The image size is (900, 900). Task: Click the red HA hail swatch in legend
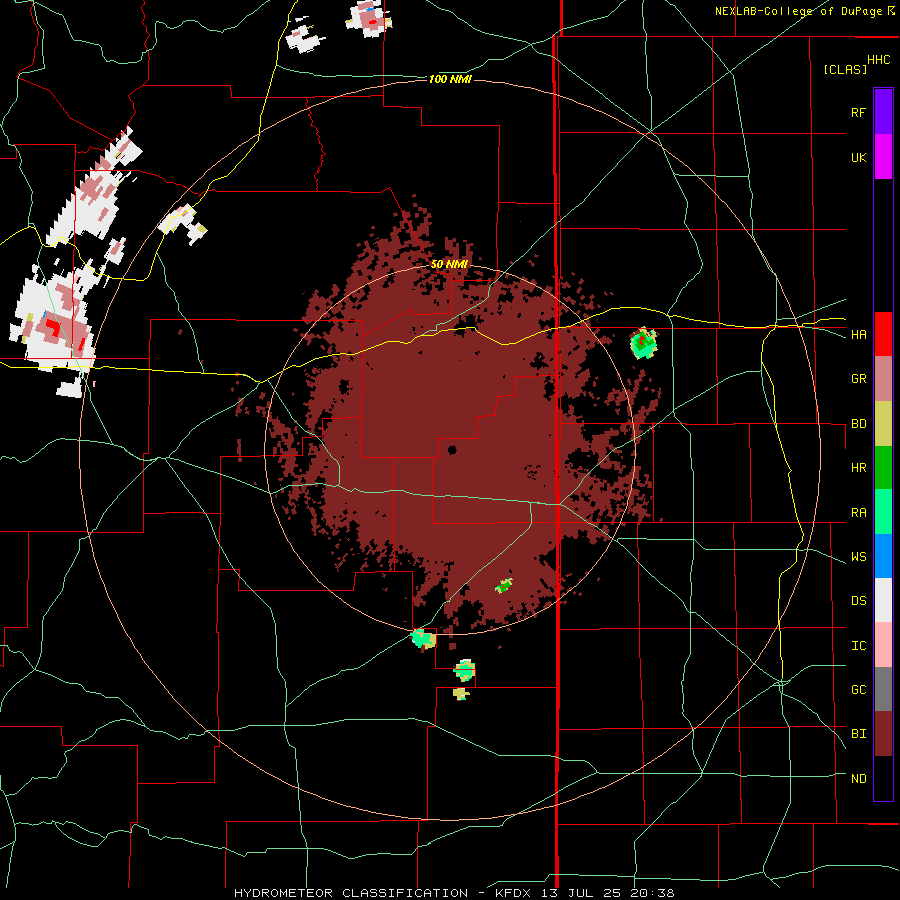(883, 334)
